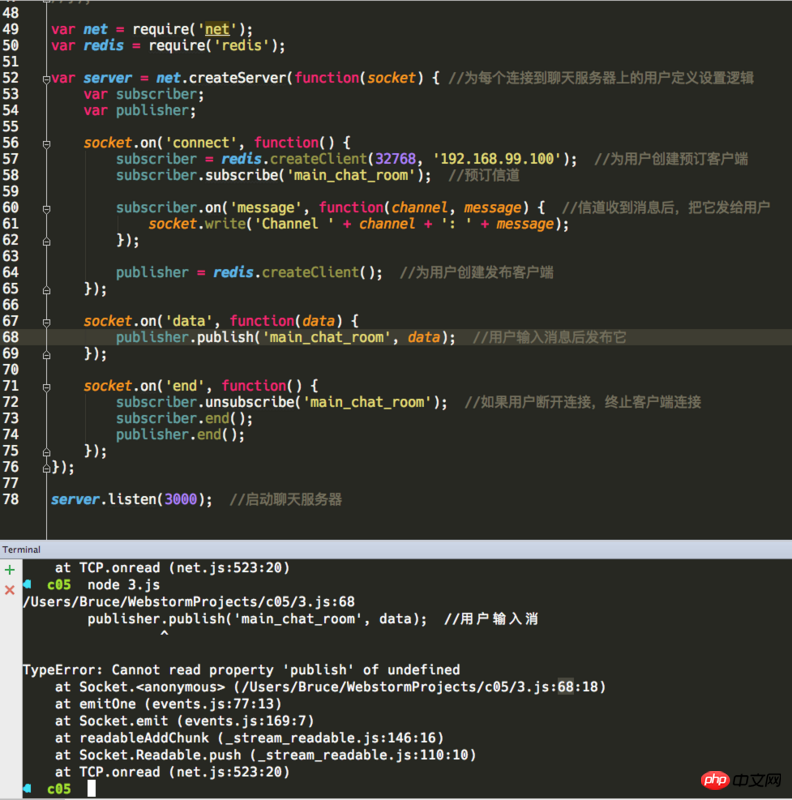The width and height of the screenshot is (792, 800).
Task: Click 'at Socket.emit (events.js:169:7)' trace line
Action: [x=185, y=721]
